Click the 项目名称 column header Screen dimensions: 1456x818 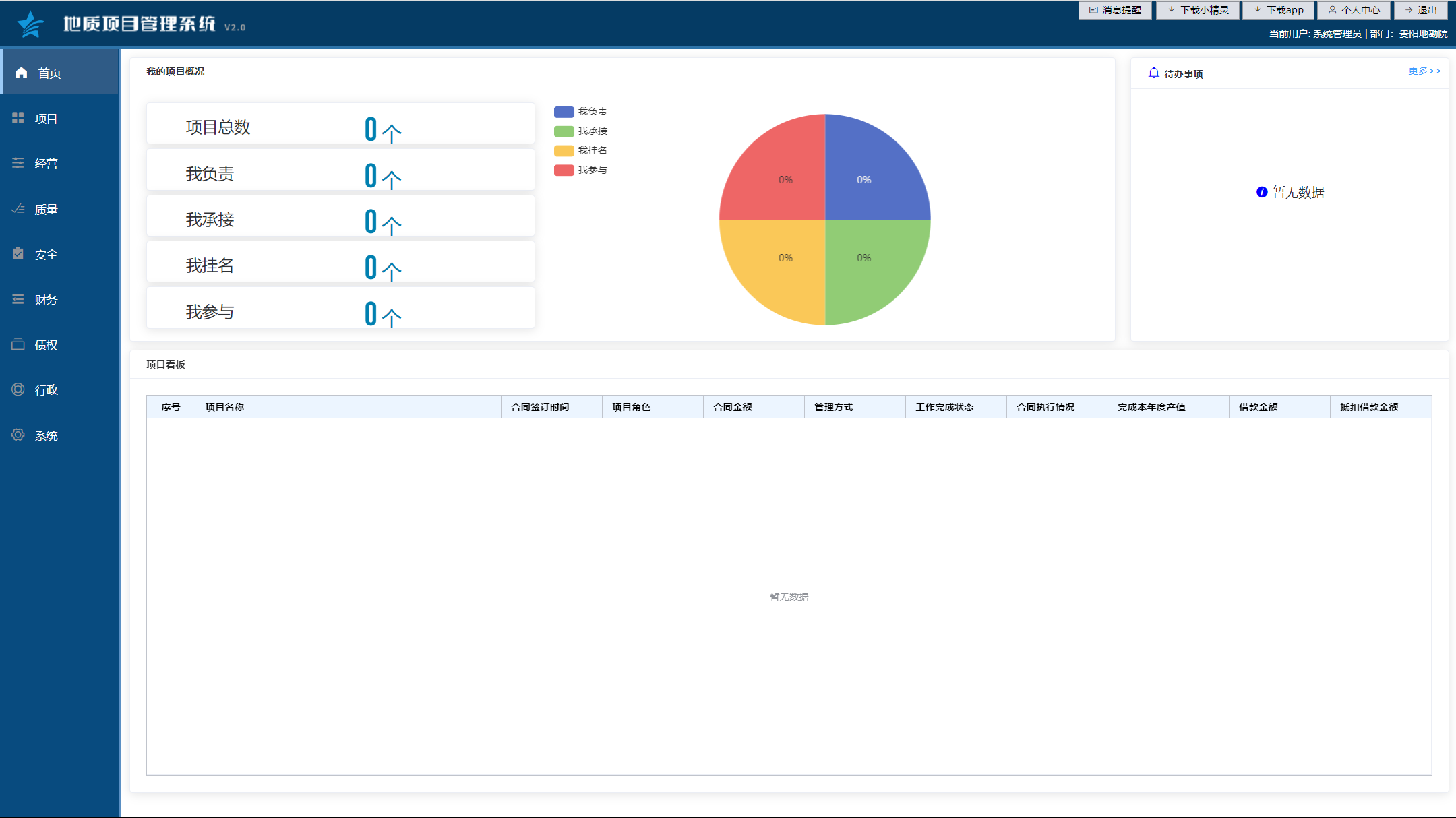224,407
